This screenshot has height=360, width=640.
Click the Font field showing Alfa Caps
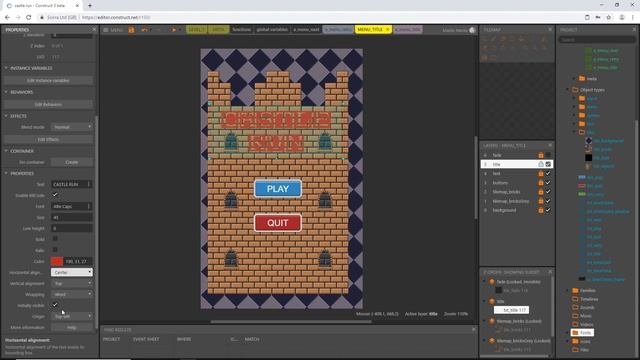tap(72, 207)
